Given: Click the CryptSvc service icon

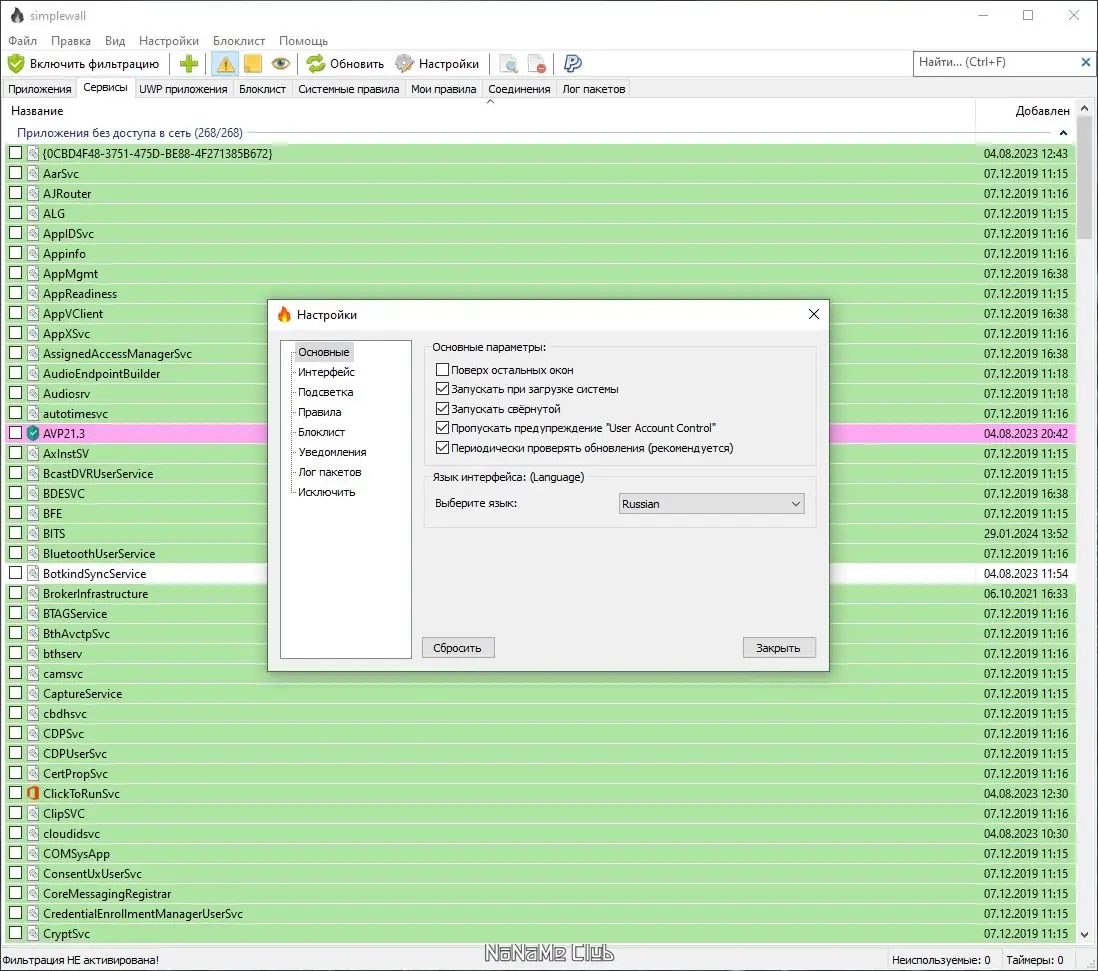Looking at the screenshot, I should click(33, 933).
